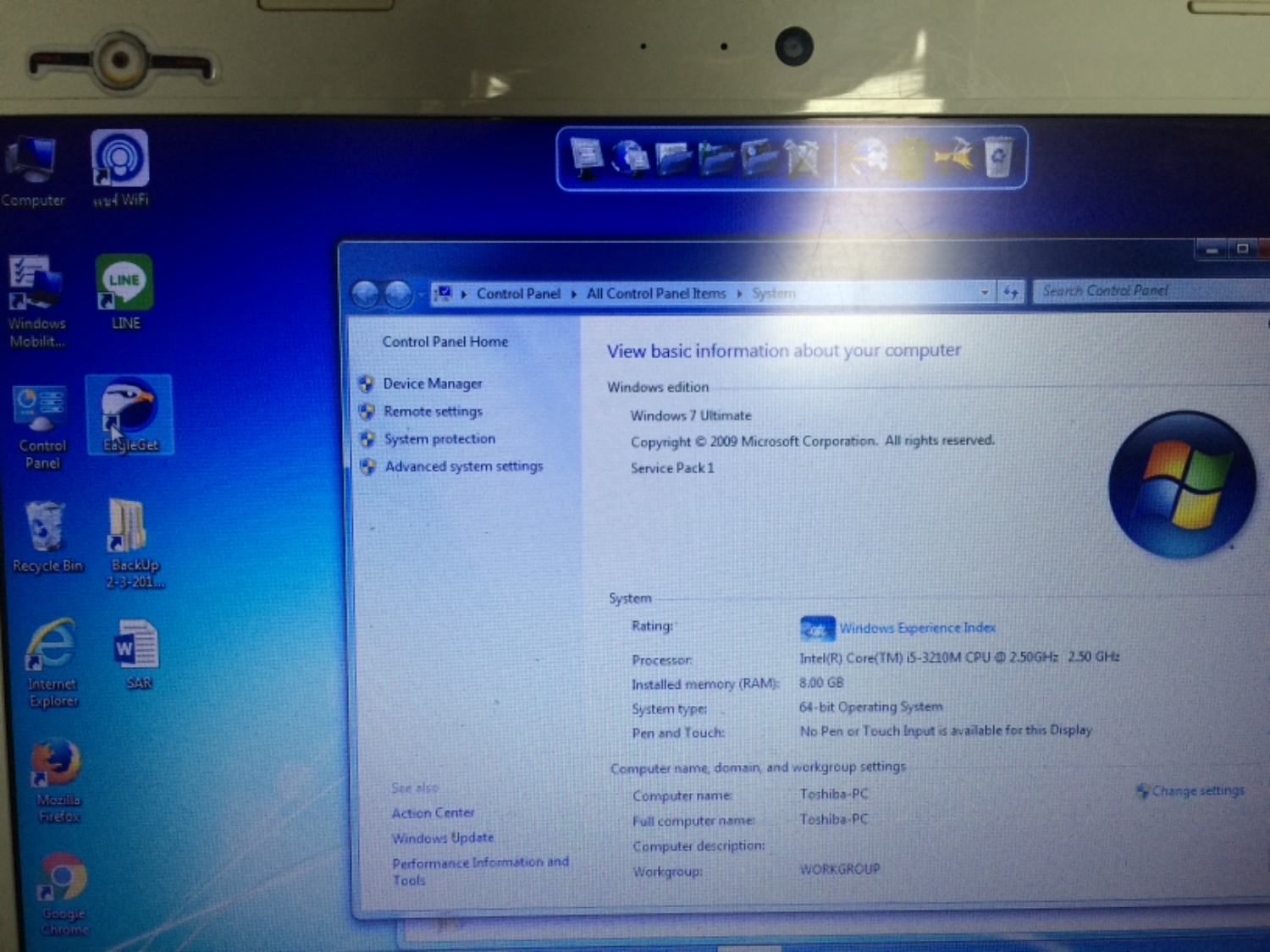Image resolution: width=1270 pixels, height=952 pixels.
Task: Open Advanced system settings
Action: tap(464, 466)
